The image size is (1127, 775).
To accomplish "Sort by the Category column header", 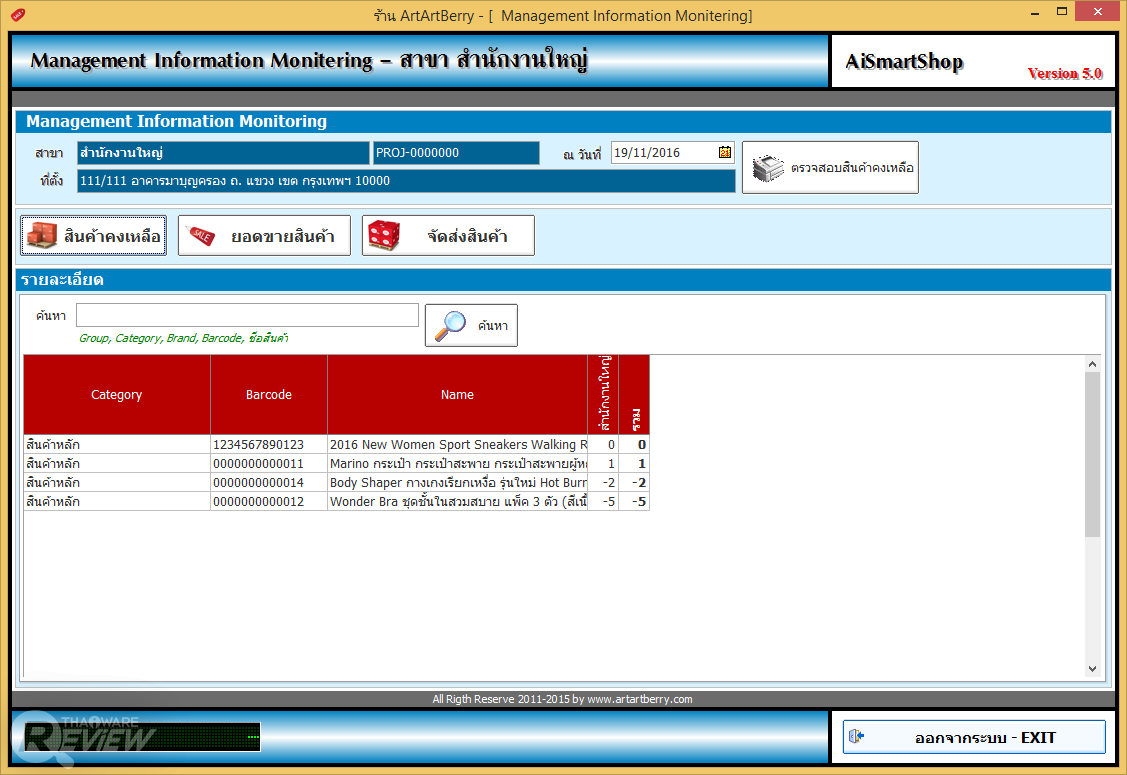I will [x=116, y=395].
